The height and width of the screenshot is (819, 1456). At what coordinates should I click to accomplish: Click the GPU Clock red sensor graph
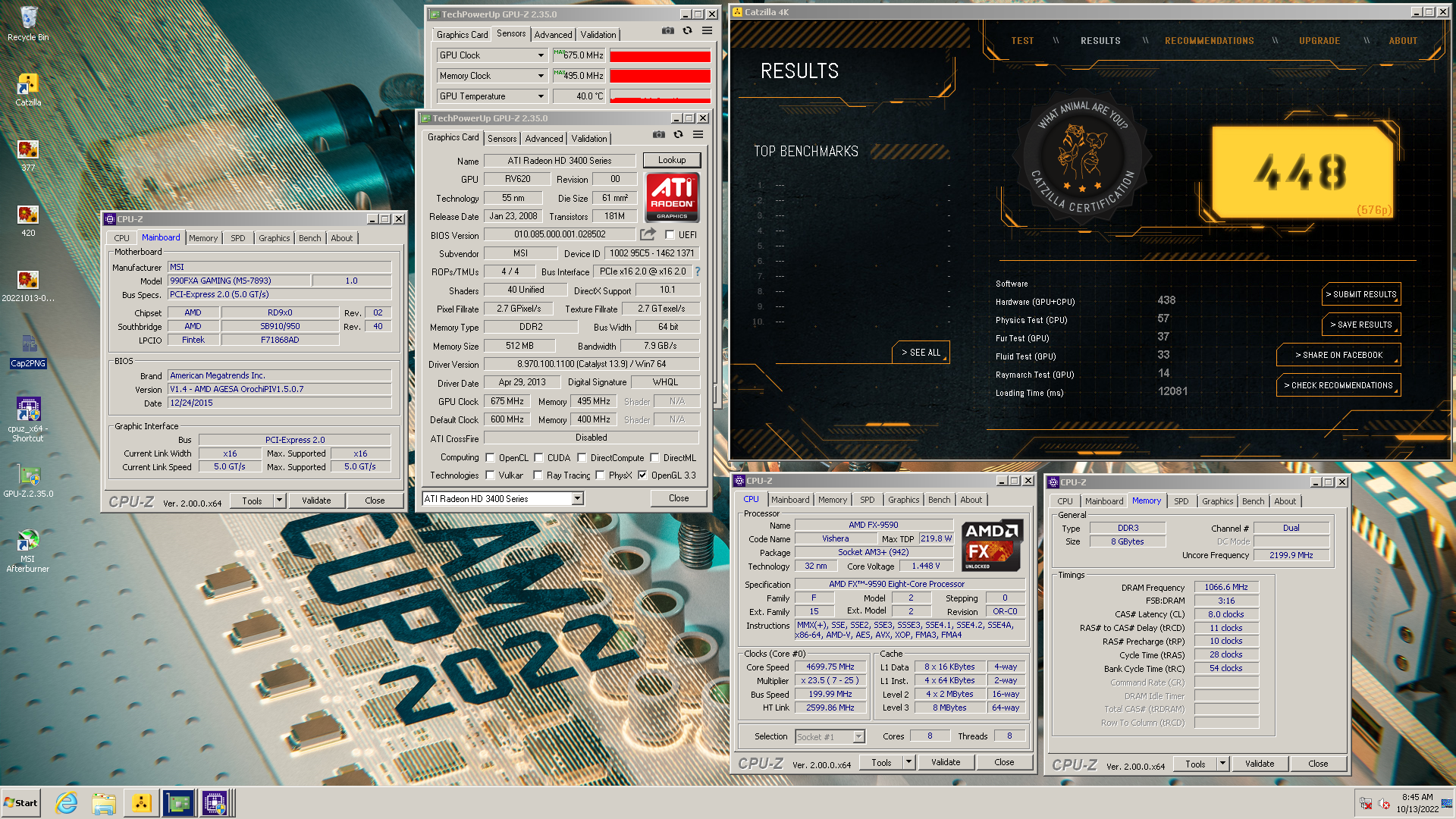(x=660, y=55)
